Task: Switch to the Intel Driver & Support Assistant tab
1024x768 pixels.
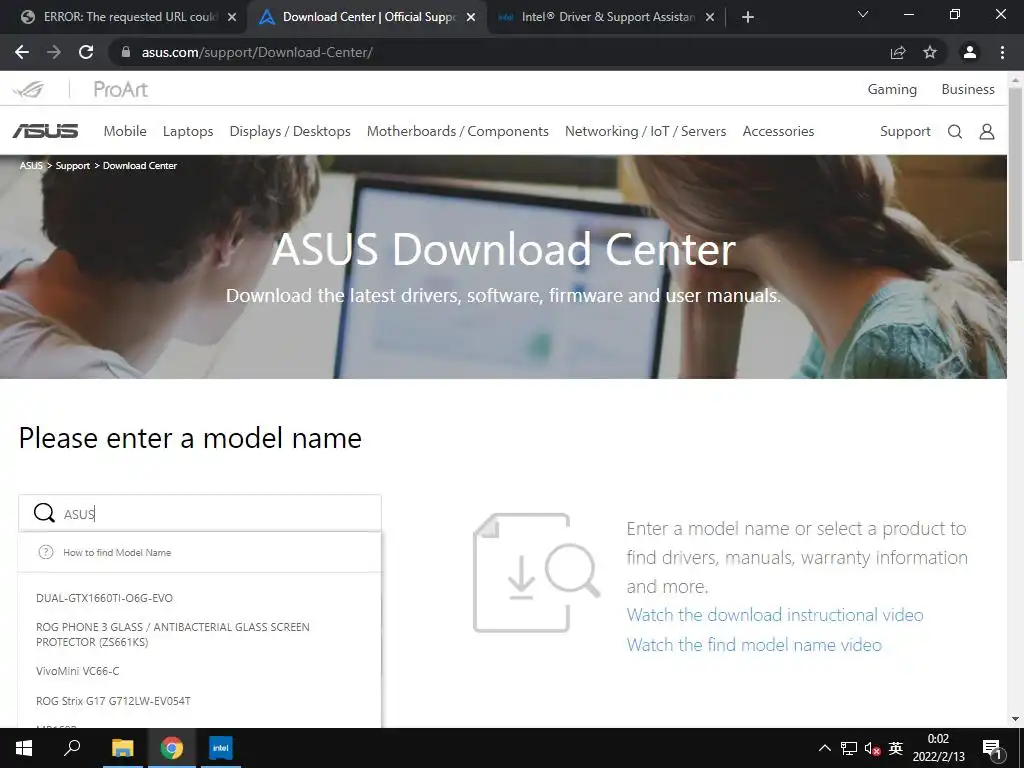Action: [601, 17]
